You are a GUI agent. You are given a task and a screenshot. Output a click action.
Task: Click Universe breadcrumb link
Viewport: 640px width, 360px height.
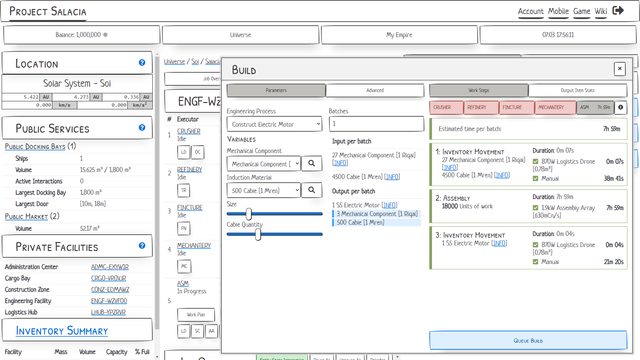click(174, 62)
